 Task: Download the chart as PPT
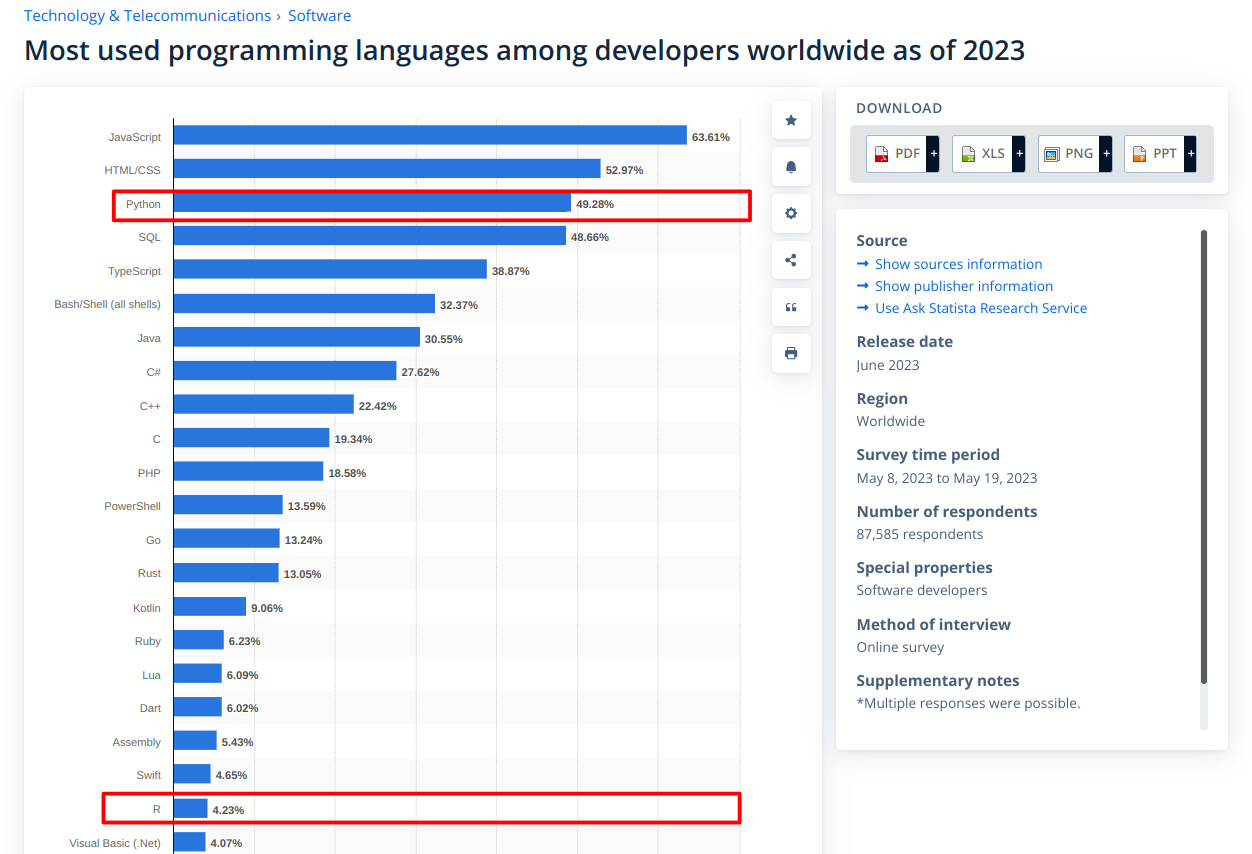click(x=1154, y=154)
